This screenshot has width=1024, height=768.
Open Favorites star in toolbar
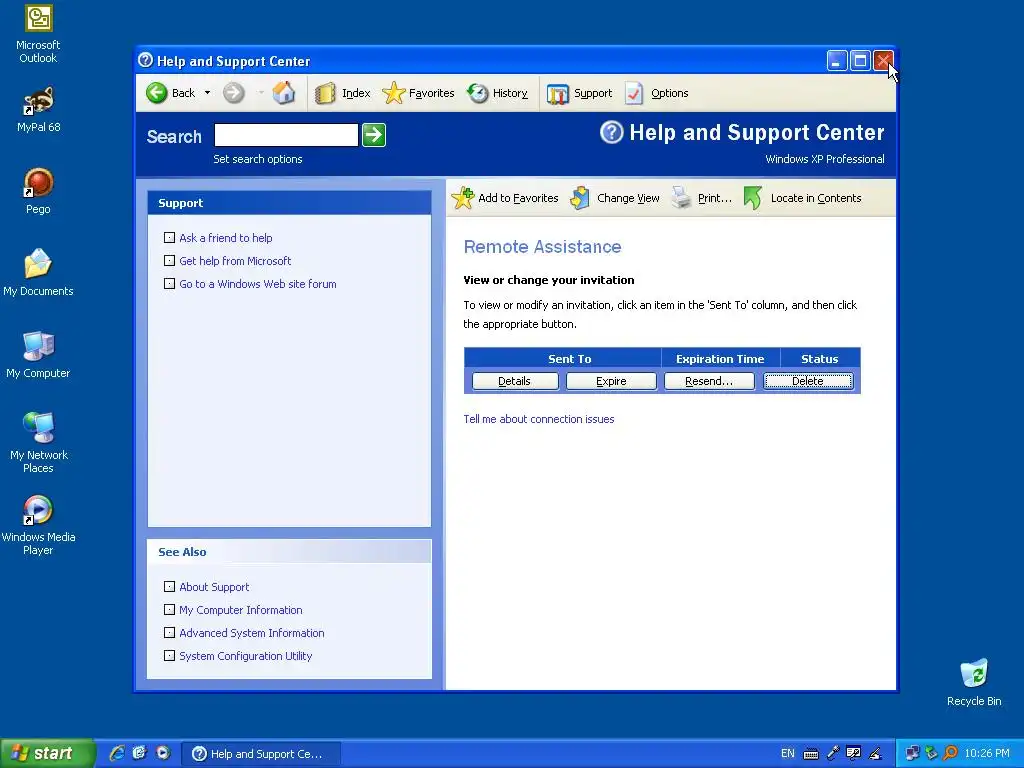coord(394,93)
